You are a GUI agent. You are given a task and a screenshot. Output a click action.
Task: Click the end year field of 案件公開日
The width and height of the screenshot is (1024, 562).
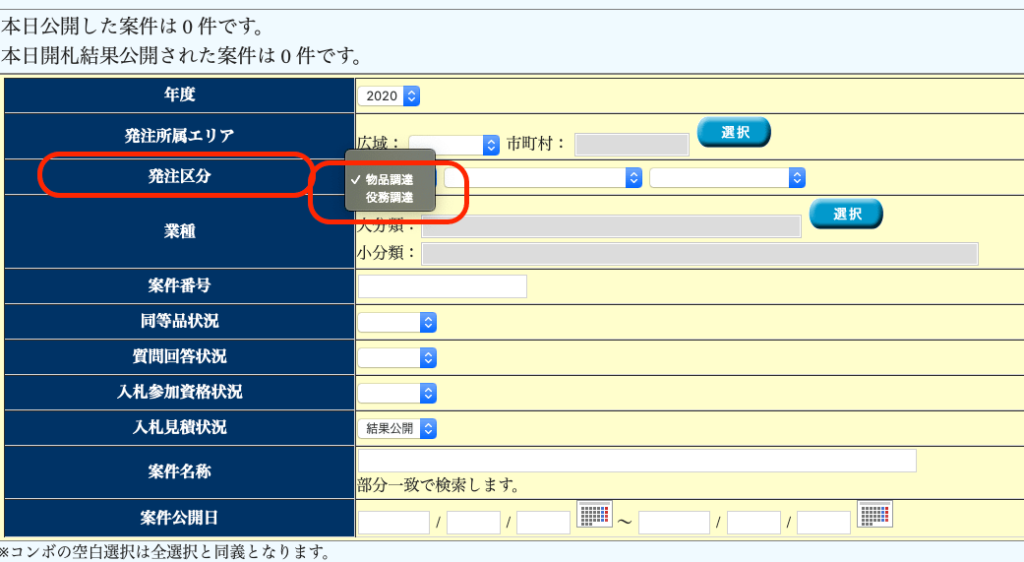click(x=674, y=522)
